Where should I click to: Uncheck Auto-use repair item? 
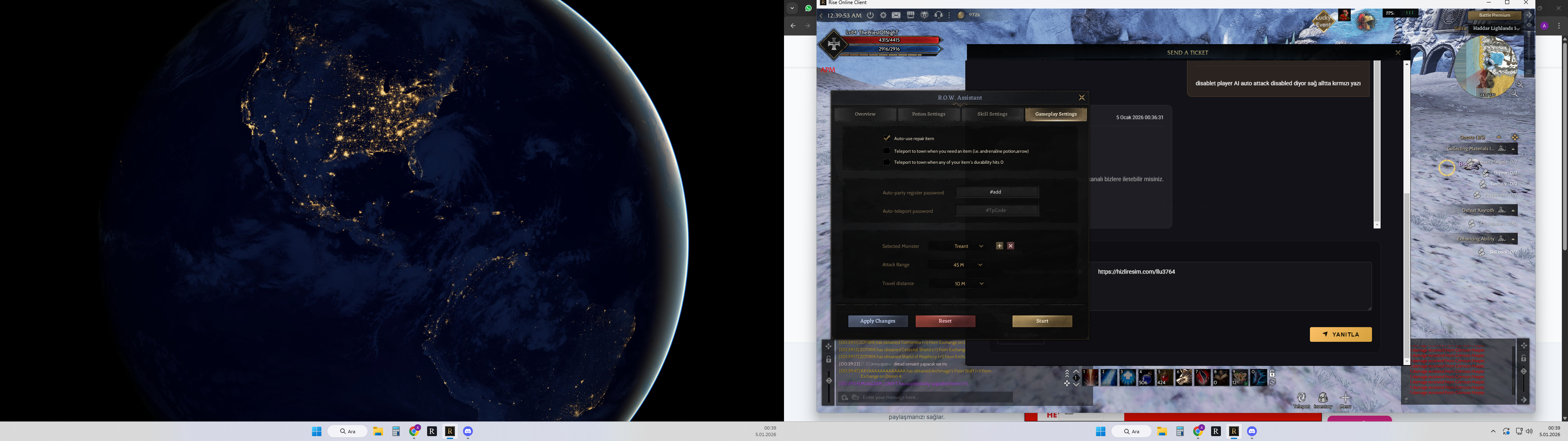pyautogui.click(x=887, y=138)
